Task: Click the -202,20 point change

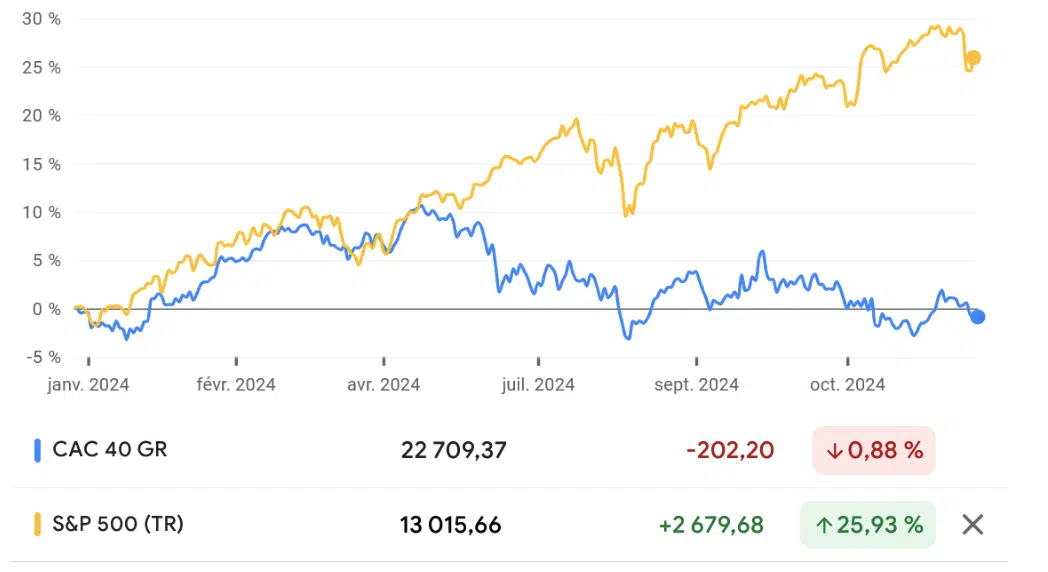Action: 730,451
